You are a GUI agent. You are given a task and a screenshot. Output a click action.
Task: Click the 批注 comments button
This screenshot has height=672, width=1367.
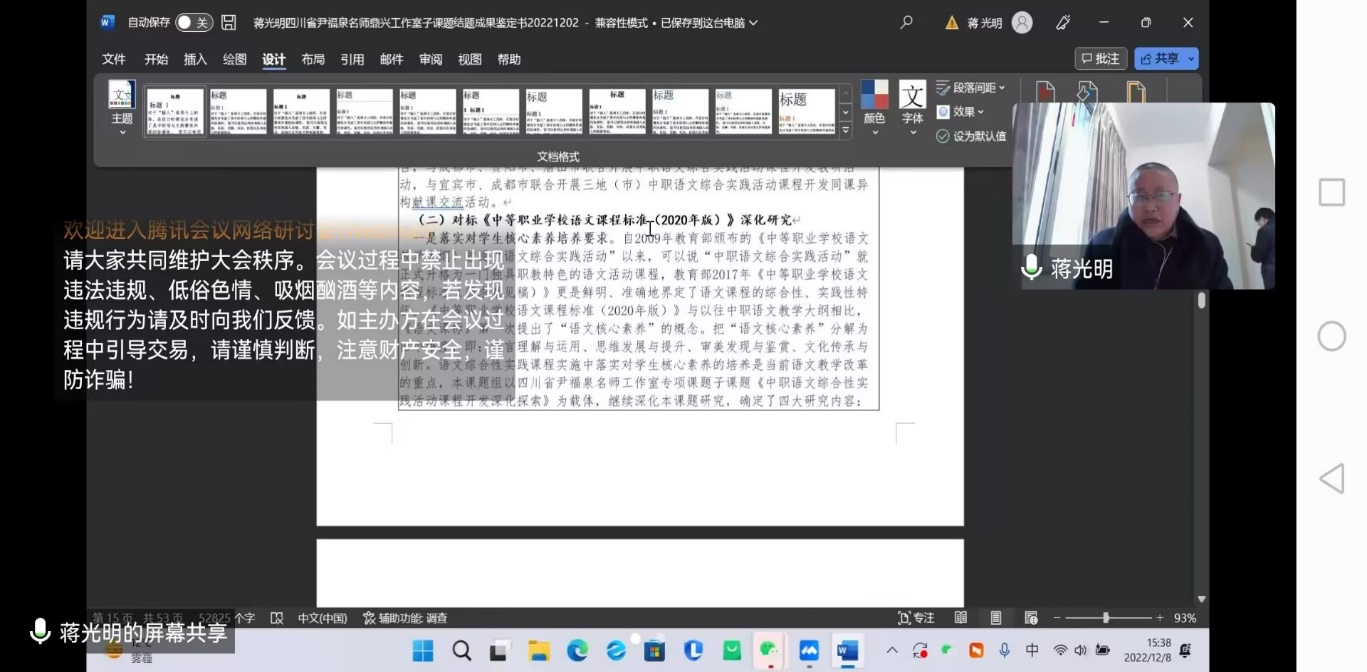1100,59
